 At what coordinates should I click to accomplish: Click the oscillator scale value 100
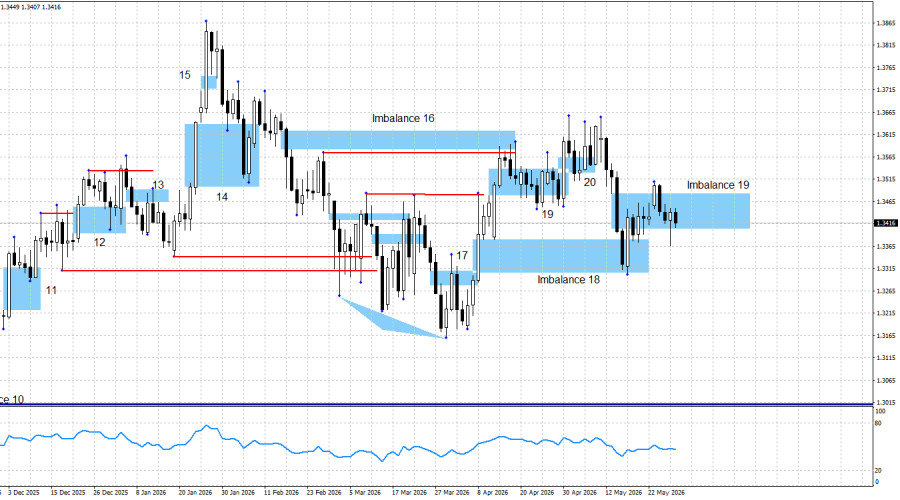click(x=880, y=412)
